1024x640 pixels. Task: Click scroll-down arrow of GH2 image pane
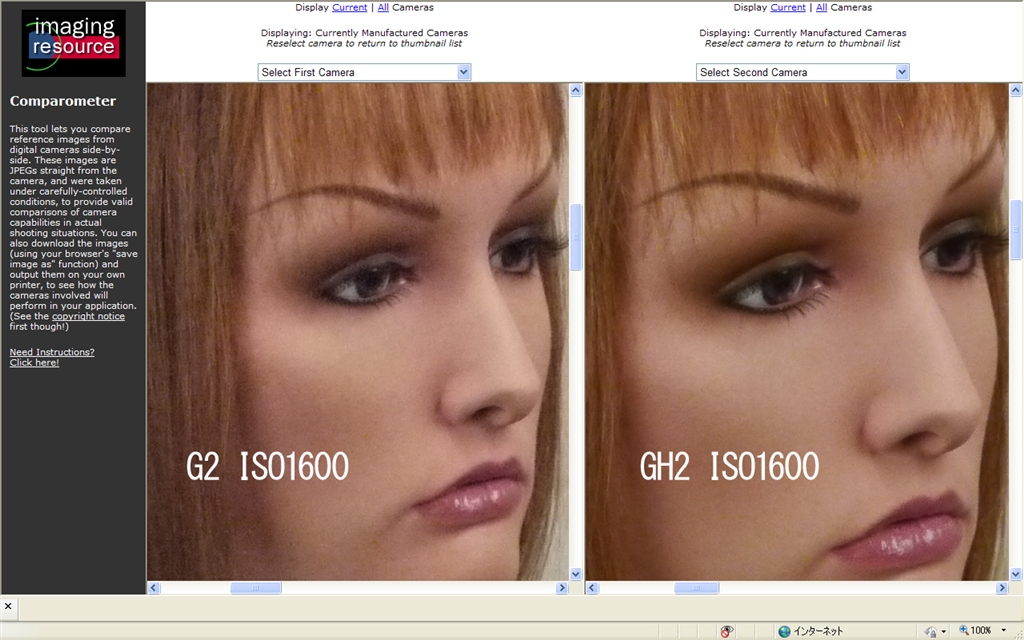(x=1016, y=574)
